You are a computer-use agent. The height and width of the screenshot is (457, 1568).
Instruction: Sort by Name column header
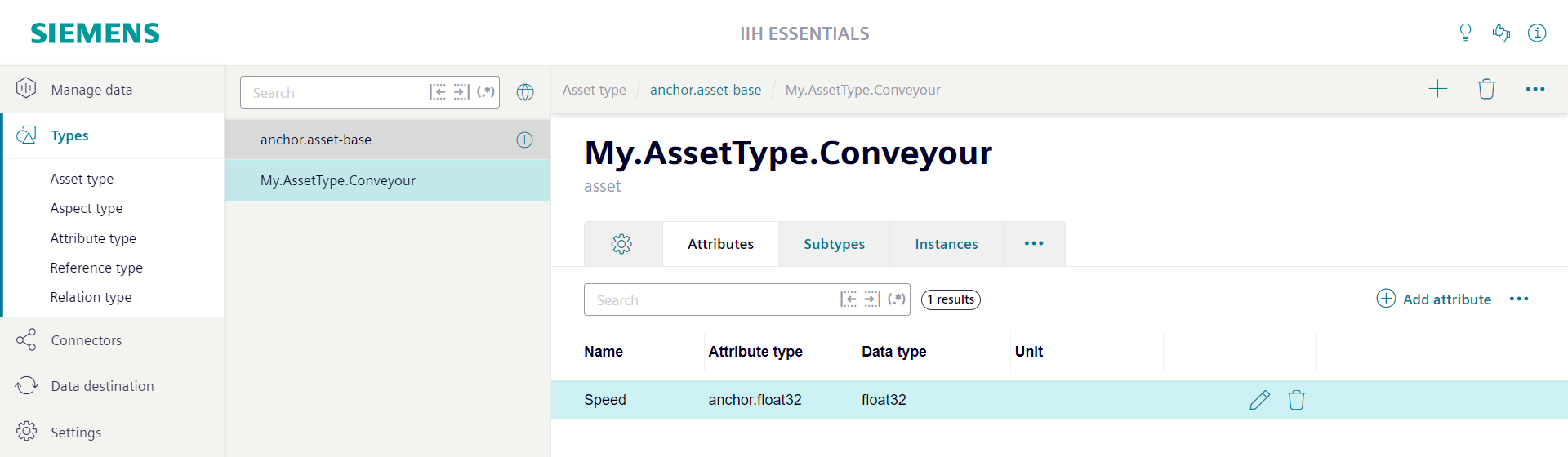click(x=604, y=352)
